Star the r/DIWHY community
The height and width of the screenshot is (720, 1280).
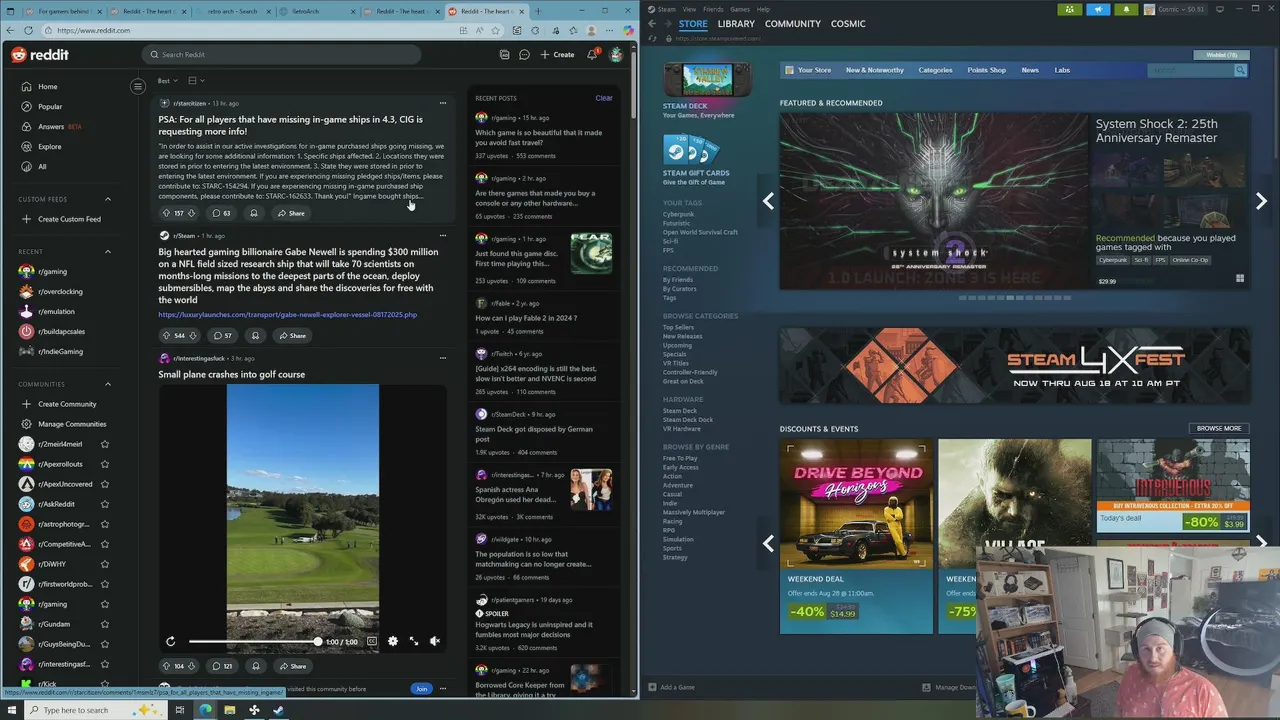click(x=105, y=564)
